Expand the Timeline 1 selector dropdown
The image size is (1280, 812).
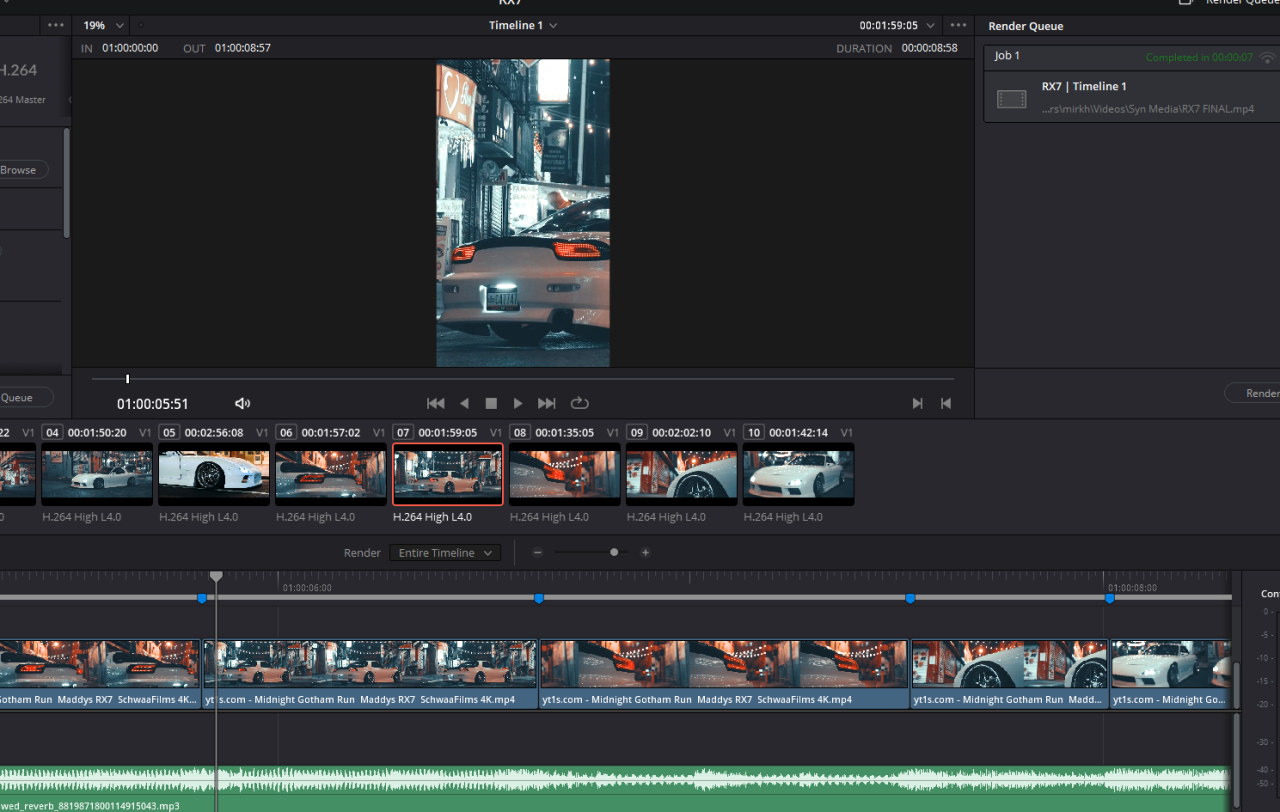(523, 25)
